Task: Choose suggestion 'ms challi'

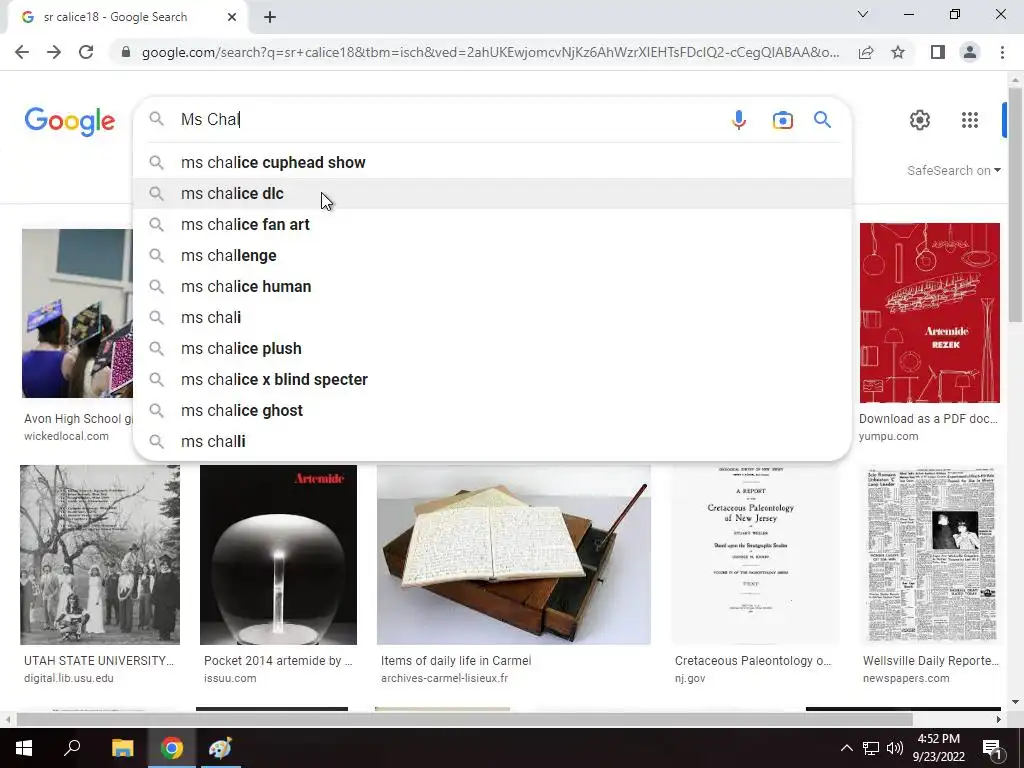Action: pyautogui.click(x=492, y=441)
